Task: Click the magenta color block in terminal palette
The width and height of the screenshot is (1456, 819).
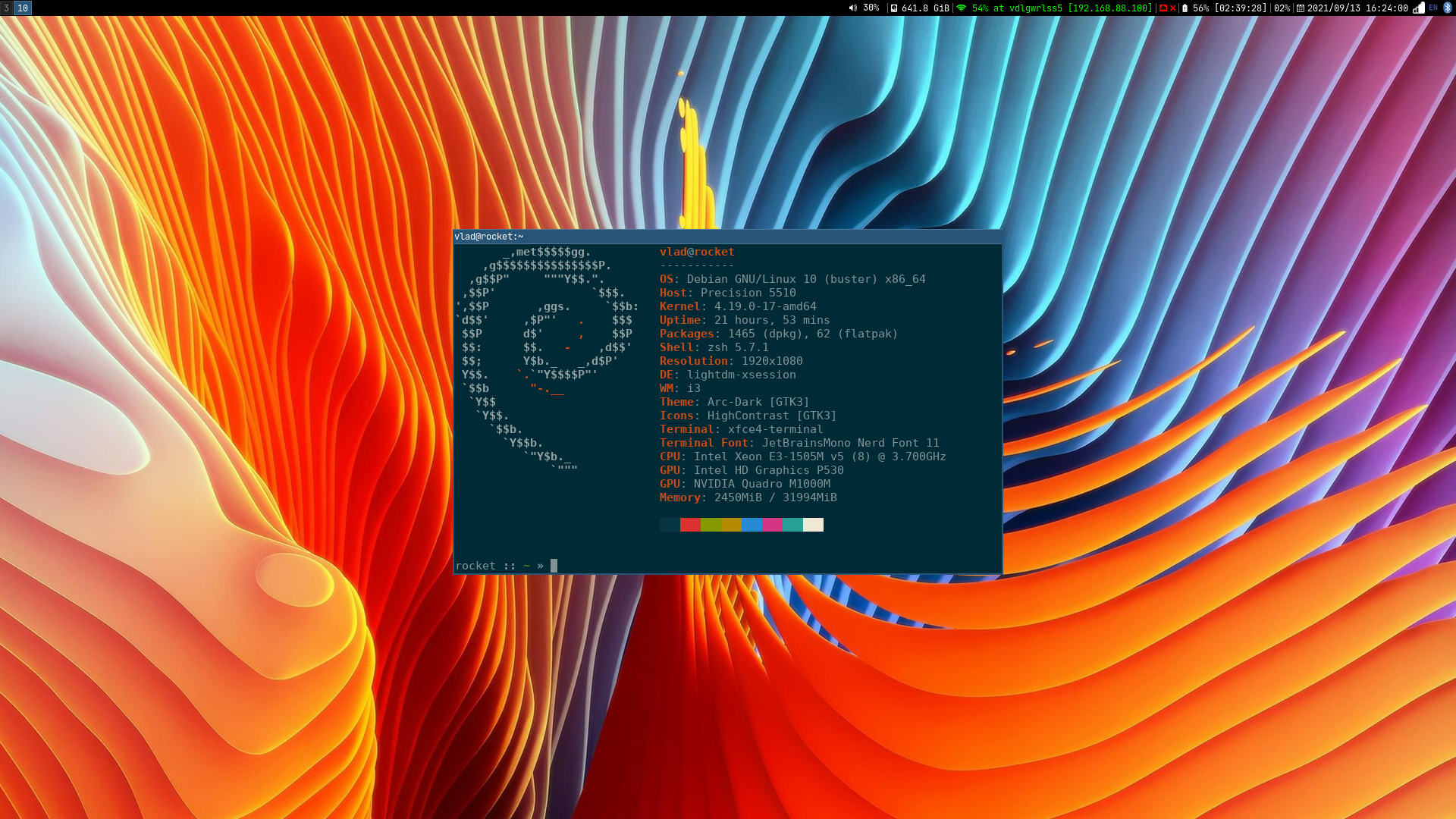Action: [x=772, y=525]
